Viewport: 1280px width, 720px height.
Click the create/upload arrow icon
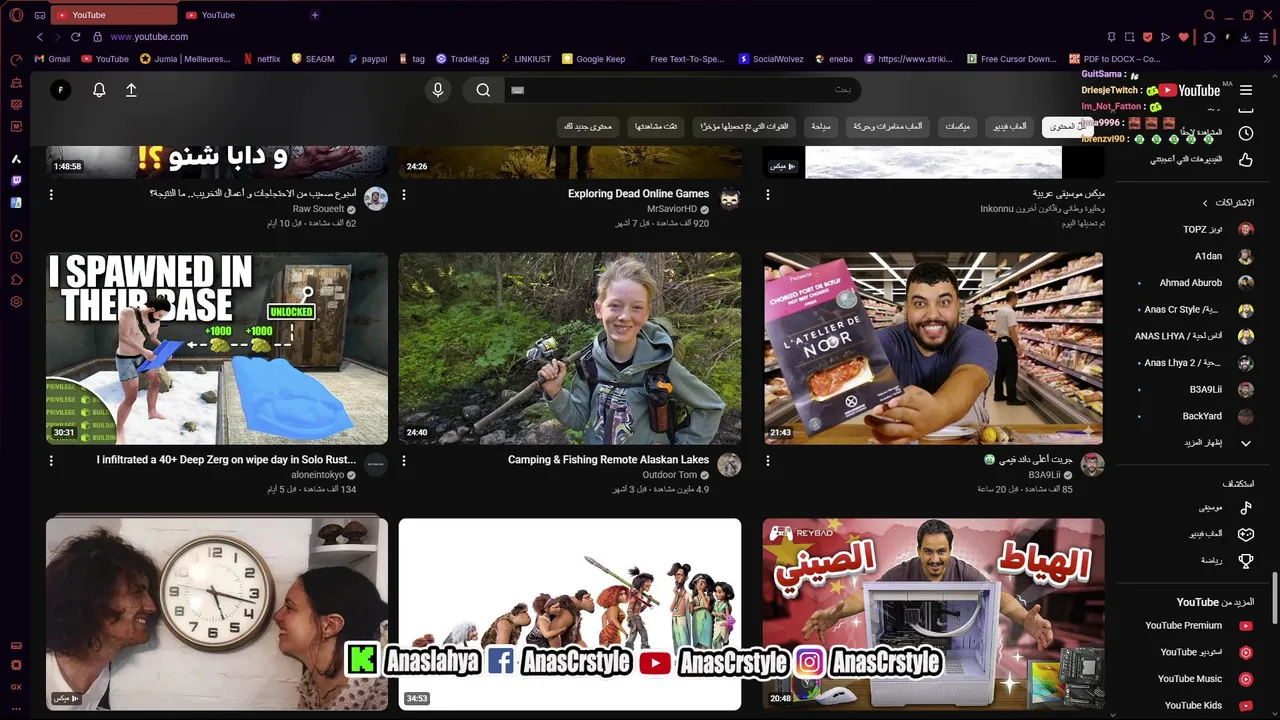(x=131, y=90)
